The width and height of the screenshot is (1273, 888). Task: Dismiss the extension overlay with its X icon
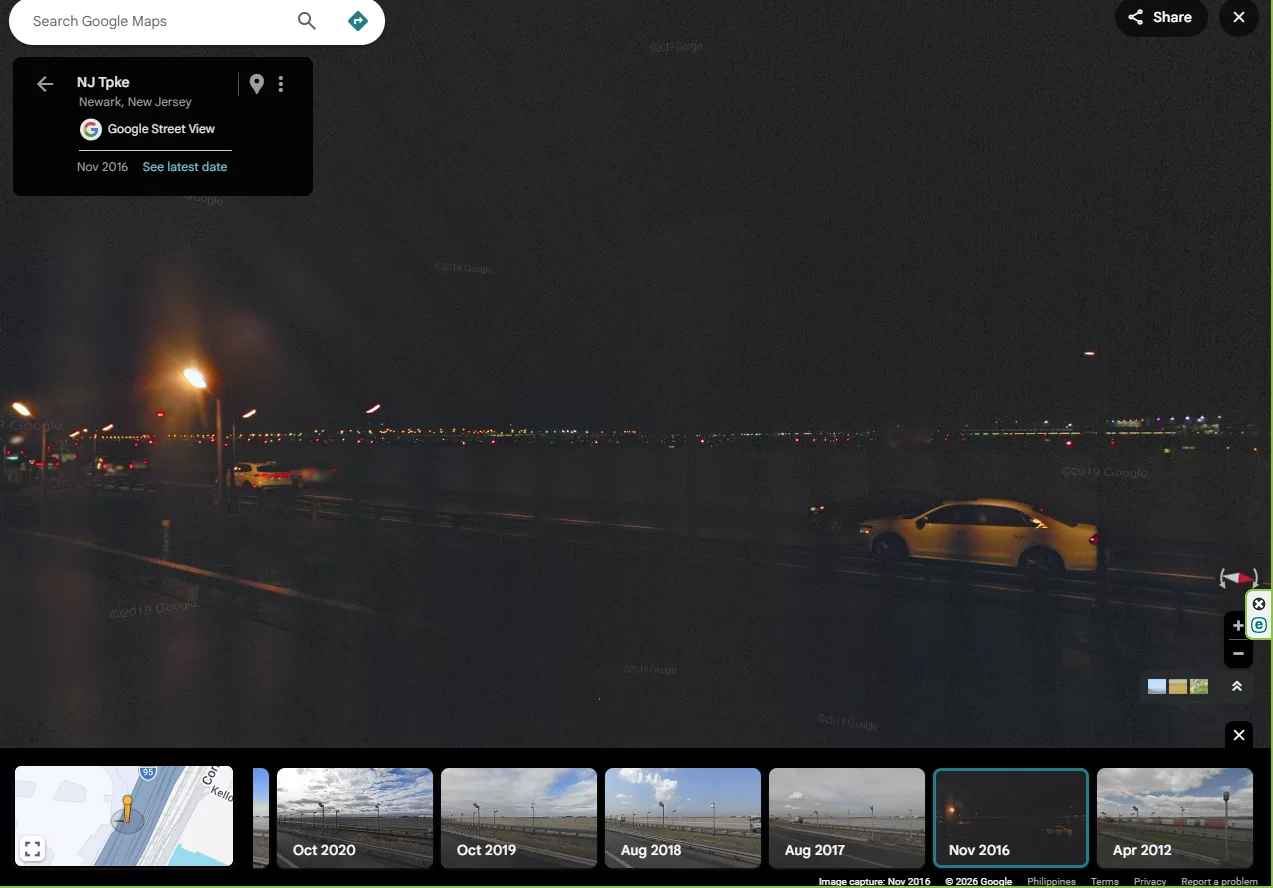tap(1259, 604)
